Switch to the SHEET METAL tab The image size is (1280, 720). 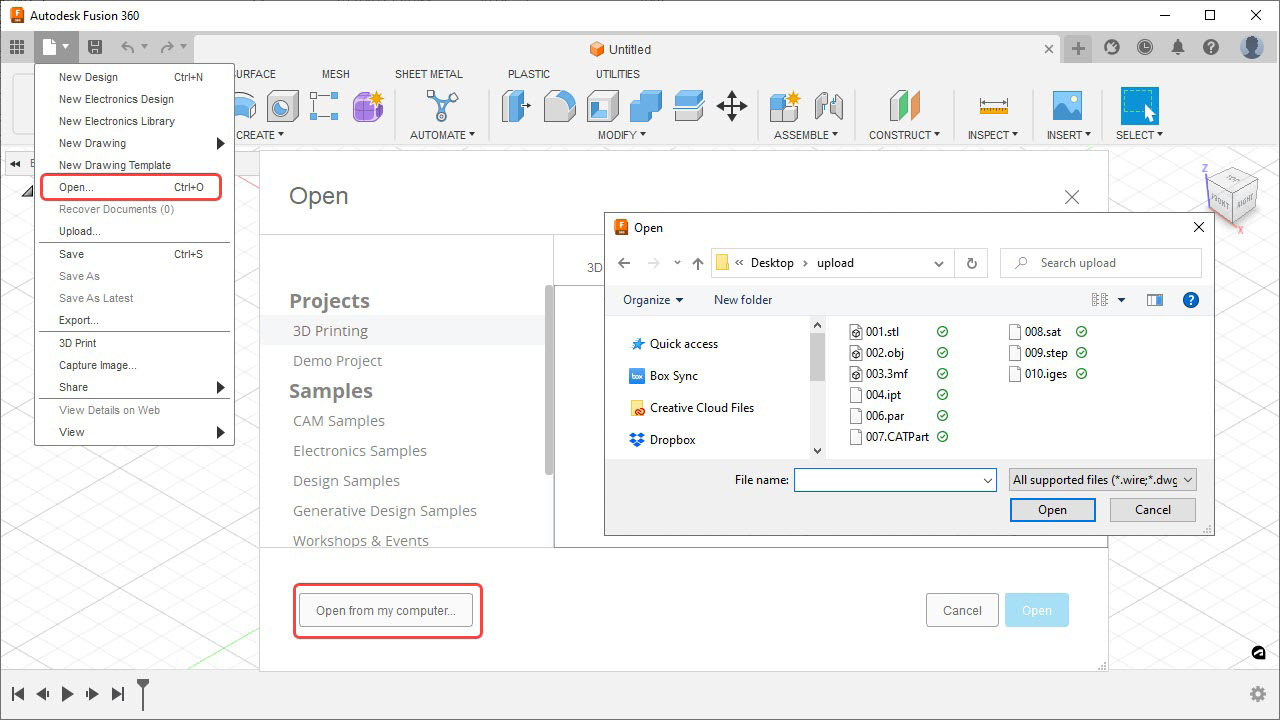(428, 74)
